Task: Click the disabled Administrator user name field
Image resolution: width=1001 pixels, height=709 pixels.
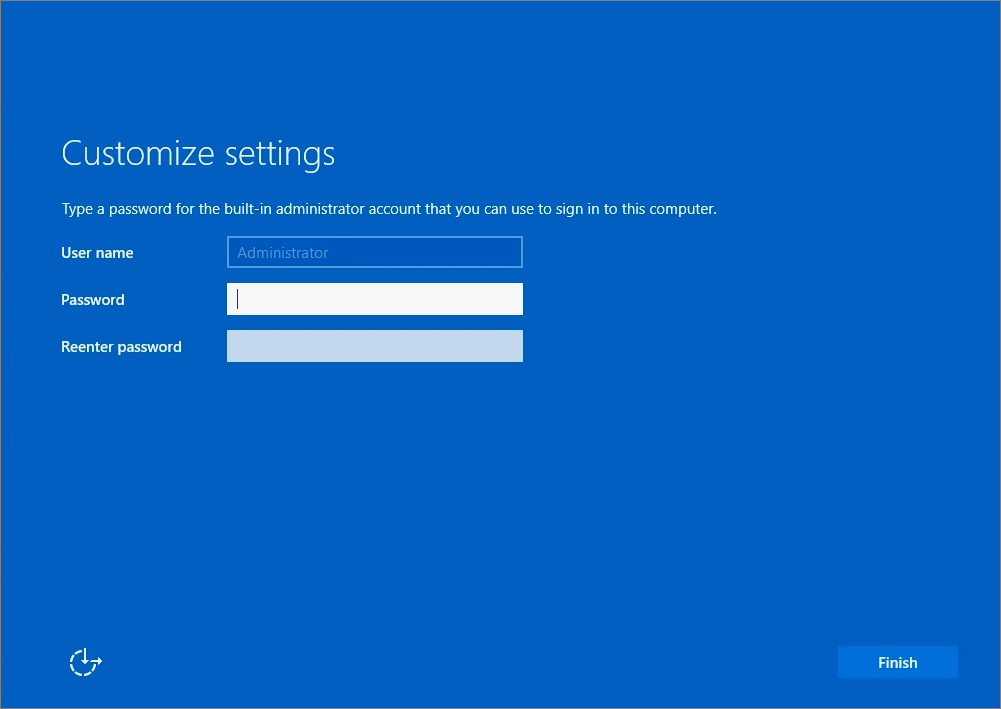Action: tap(375, 252)
